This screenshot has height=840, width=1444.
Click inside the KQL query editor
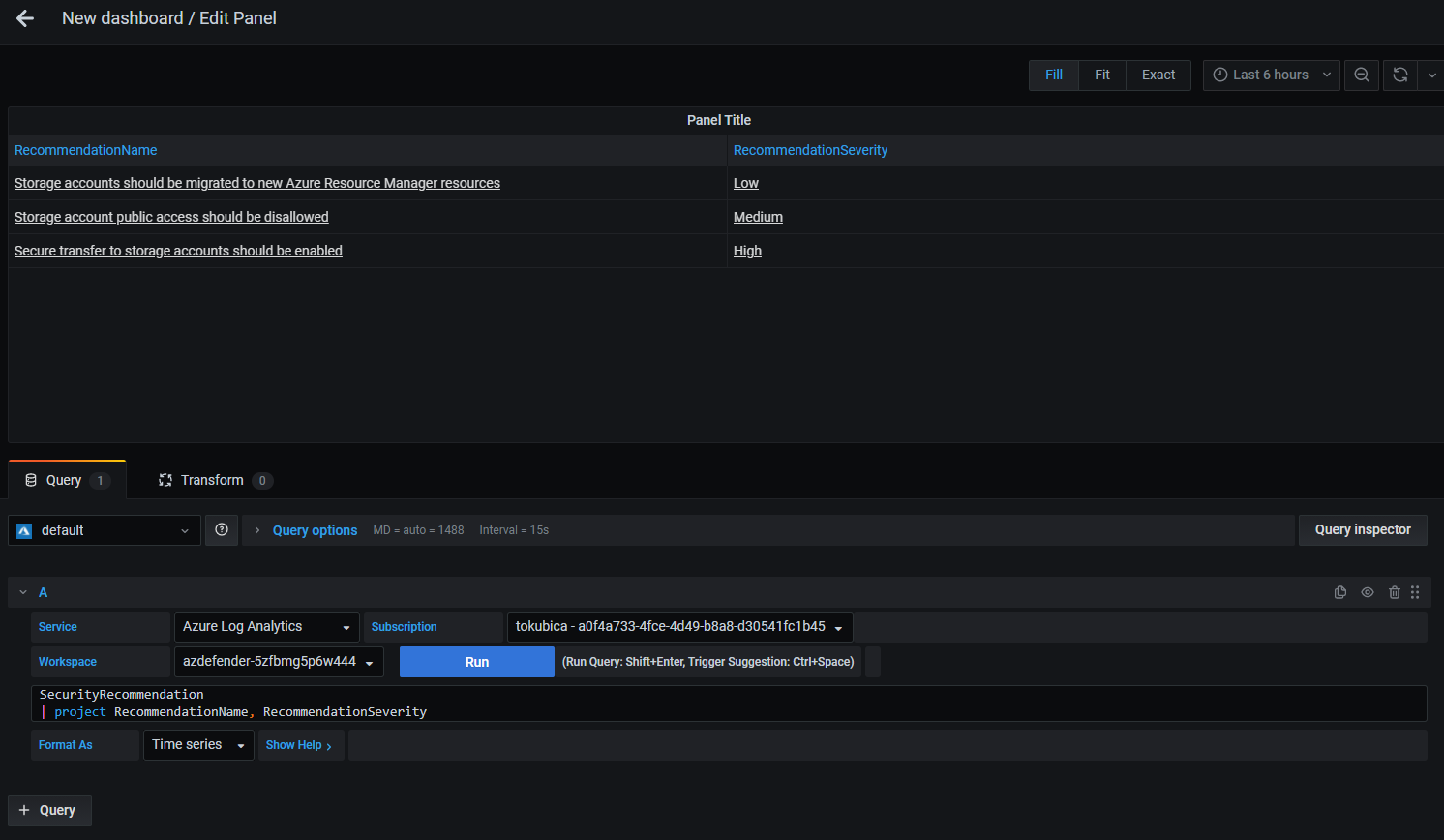[726, 704]
